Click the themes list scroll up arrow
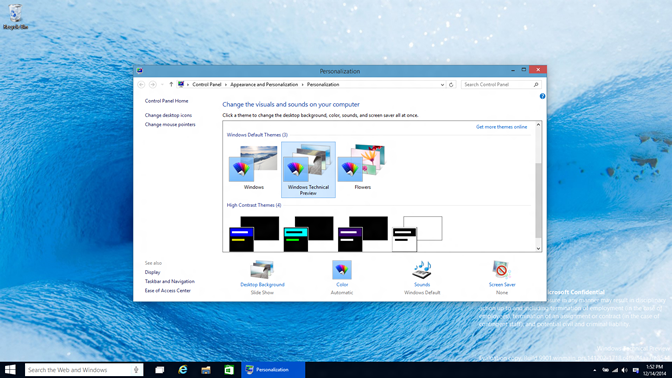672x378 pixels. pyautogui.click(x=538, y=125)
